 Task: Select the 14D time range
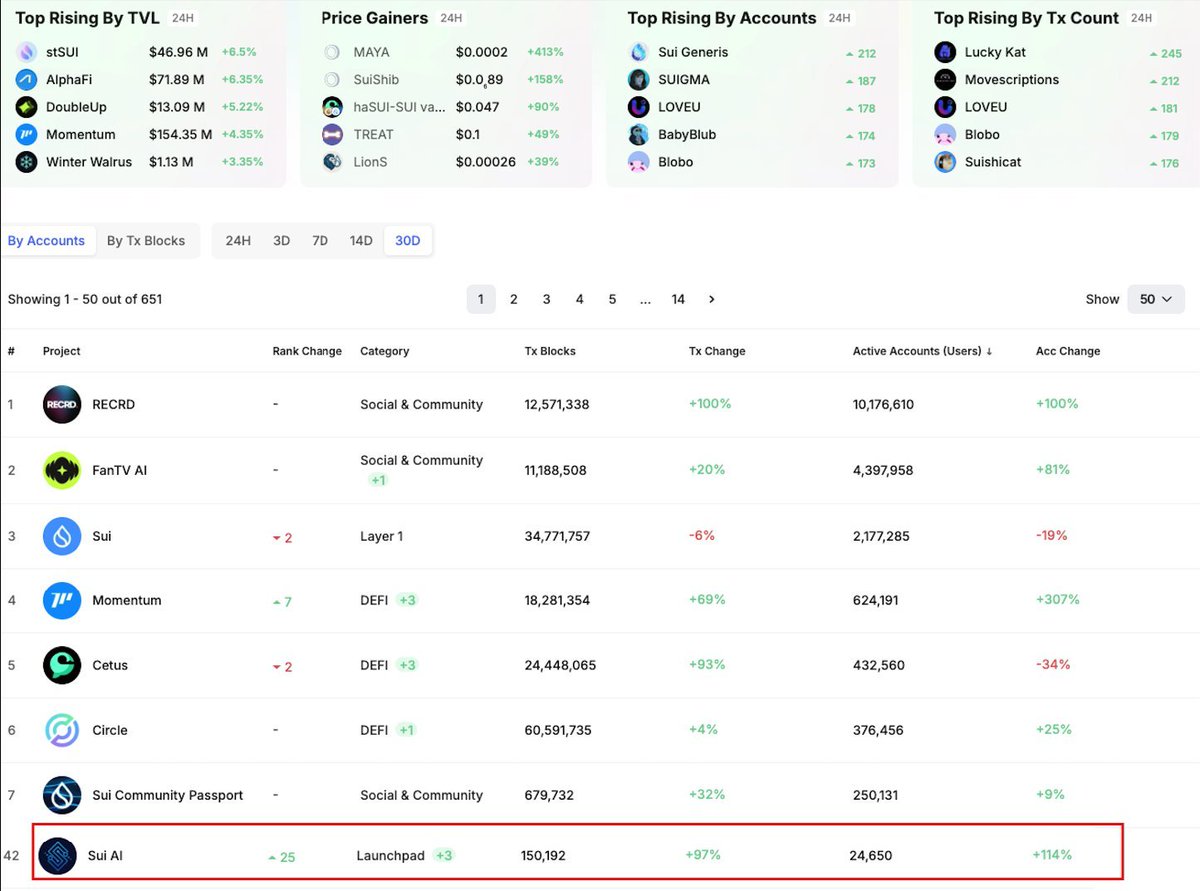pos(361,240)
